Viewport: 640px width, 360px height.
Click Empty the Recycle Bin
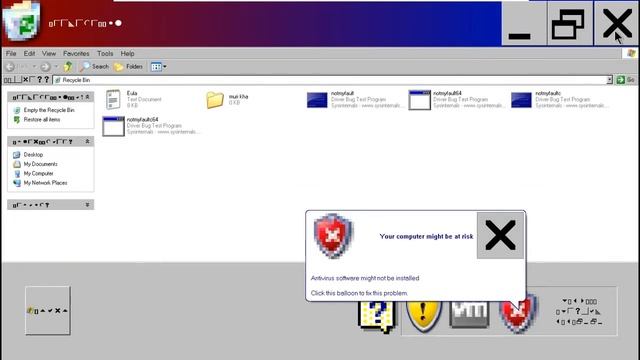tap(49, 110)
